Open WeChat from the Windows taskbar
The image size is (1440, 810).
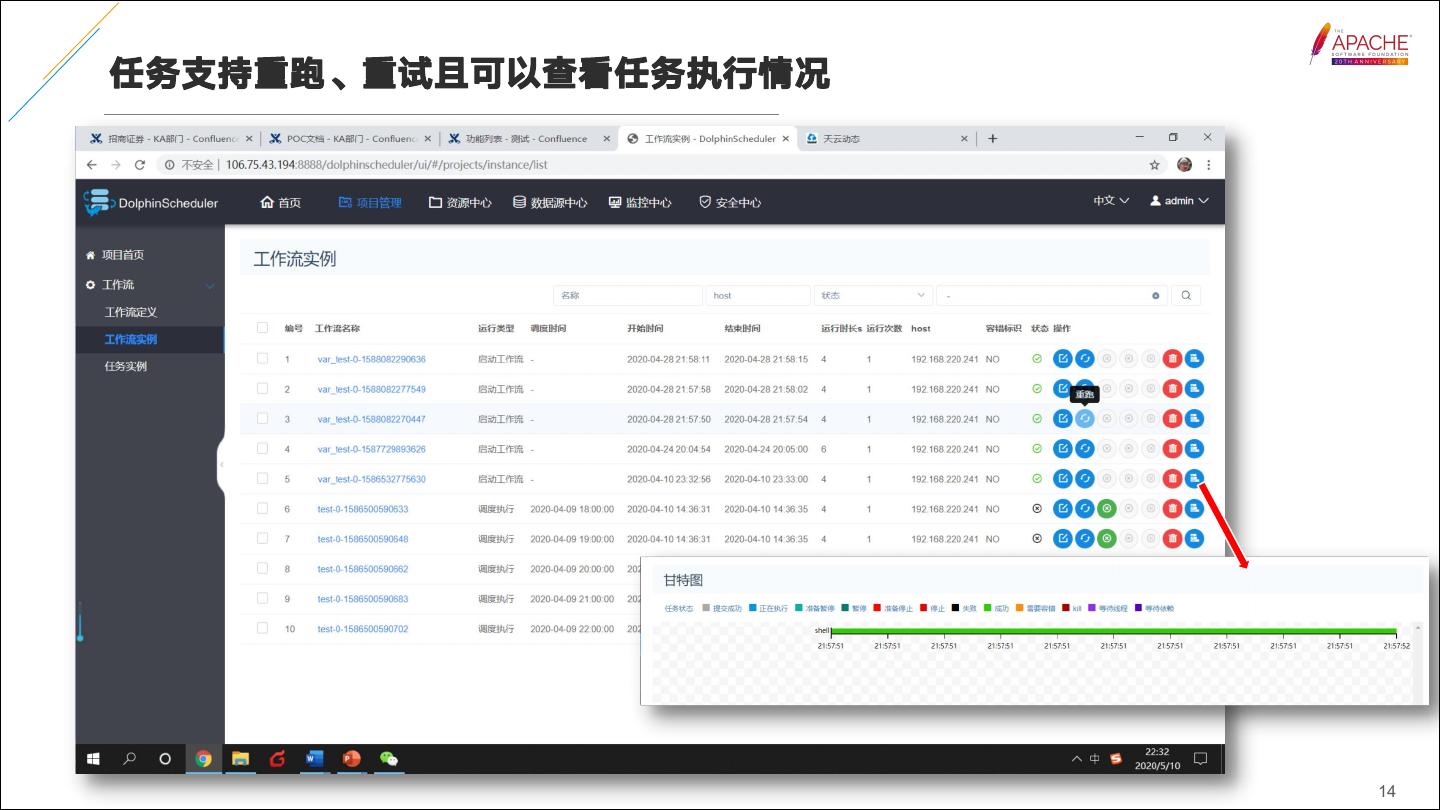click(389, 759)
